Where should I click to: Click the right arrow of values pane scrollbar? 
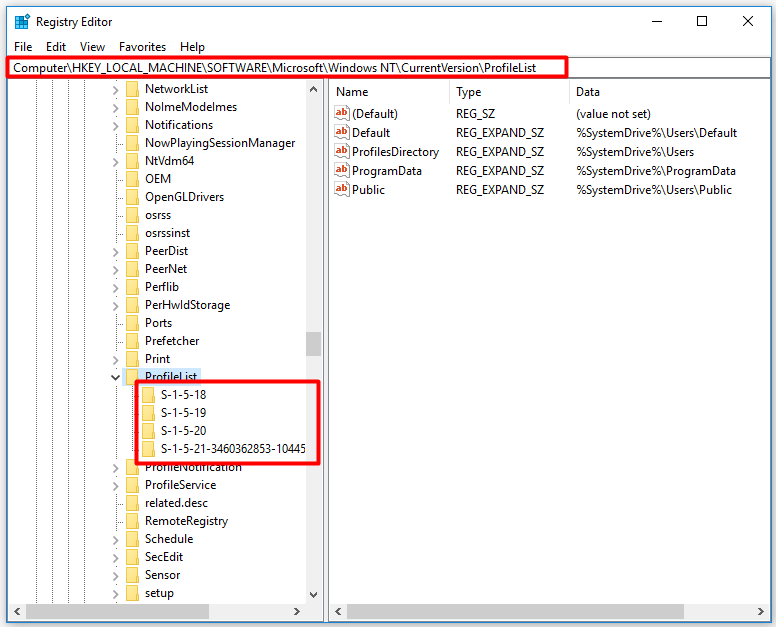coord(761,612)
